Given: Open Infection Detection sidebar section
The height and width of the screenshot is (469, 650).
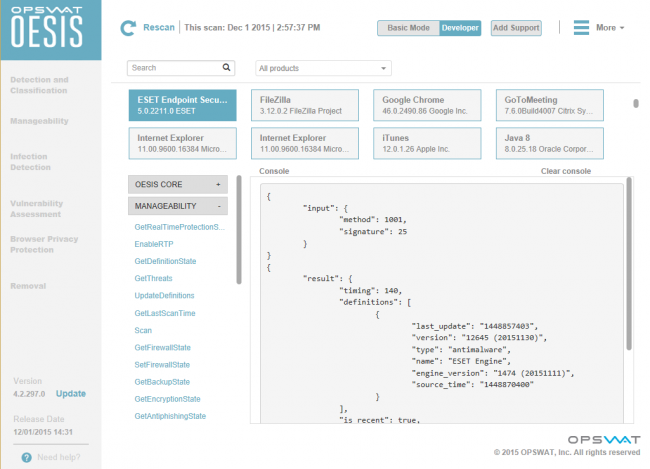Looking at the screenshot, I should [30, 162].
